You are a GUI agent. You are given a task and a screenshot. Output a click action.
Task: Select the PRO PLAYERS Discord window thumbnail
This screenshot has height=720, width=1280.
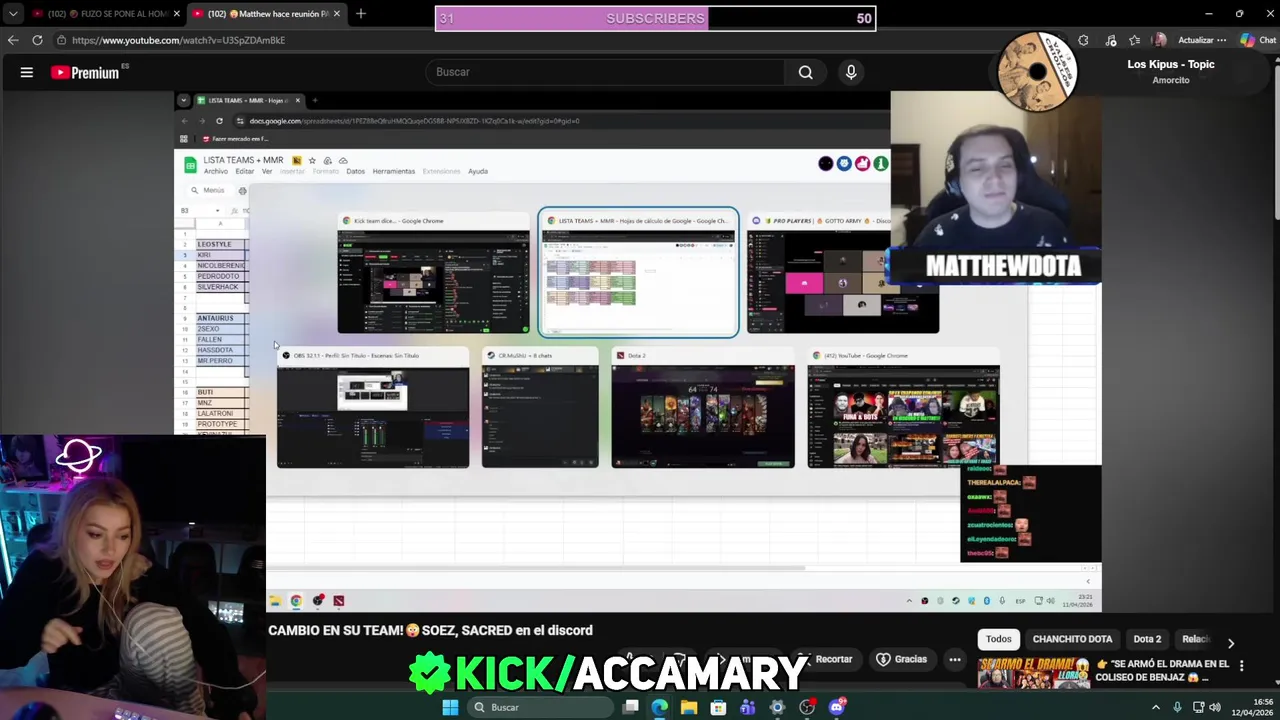[843, 274]
